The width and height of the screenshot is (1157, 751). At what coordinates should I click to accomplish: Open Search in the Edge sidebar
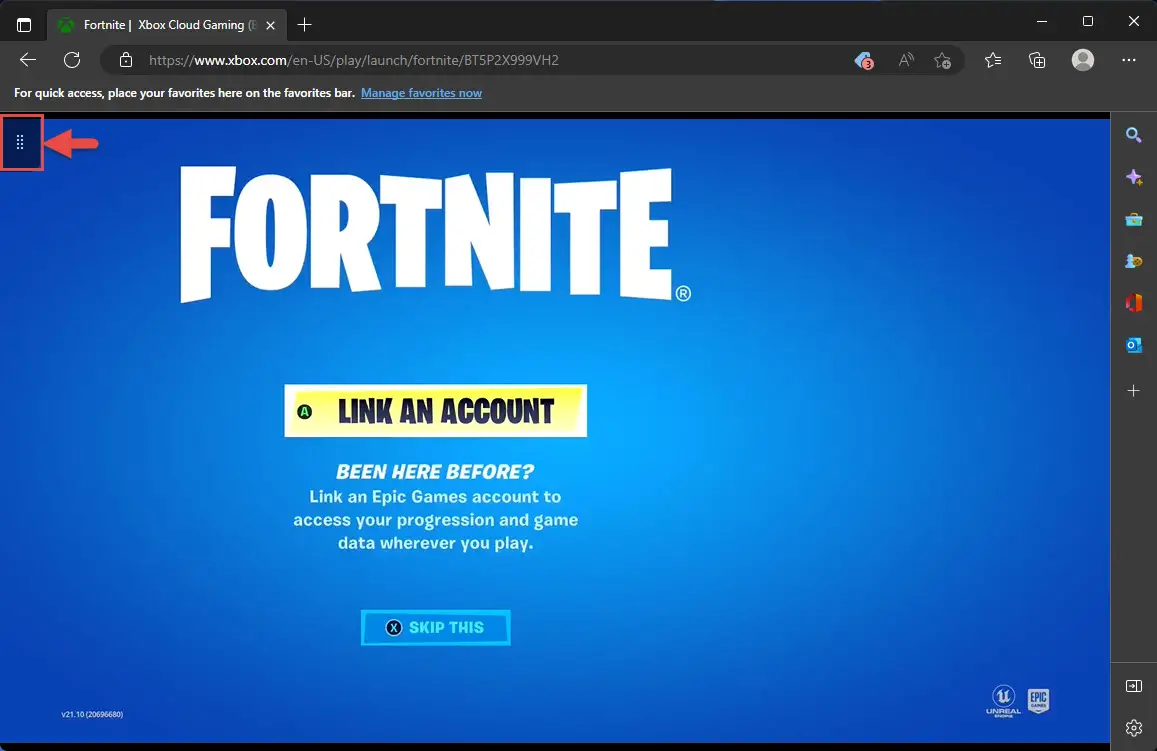pyautogui.click(x=1133, y=135)
